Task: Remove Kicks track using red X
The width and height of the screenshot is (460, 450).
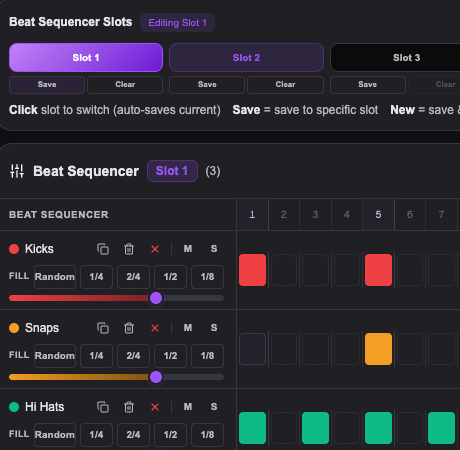Action: pos(155,249)
